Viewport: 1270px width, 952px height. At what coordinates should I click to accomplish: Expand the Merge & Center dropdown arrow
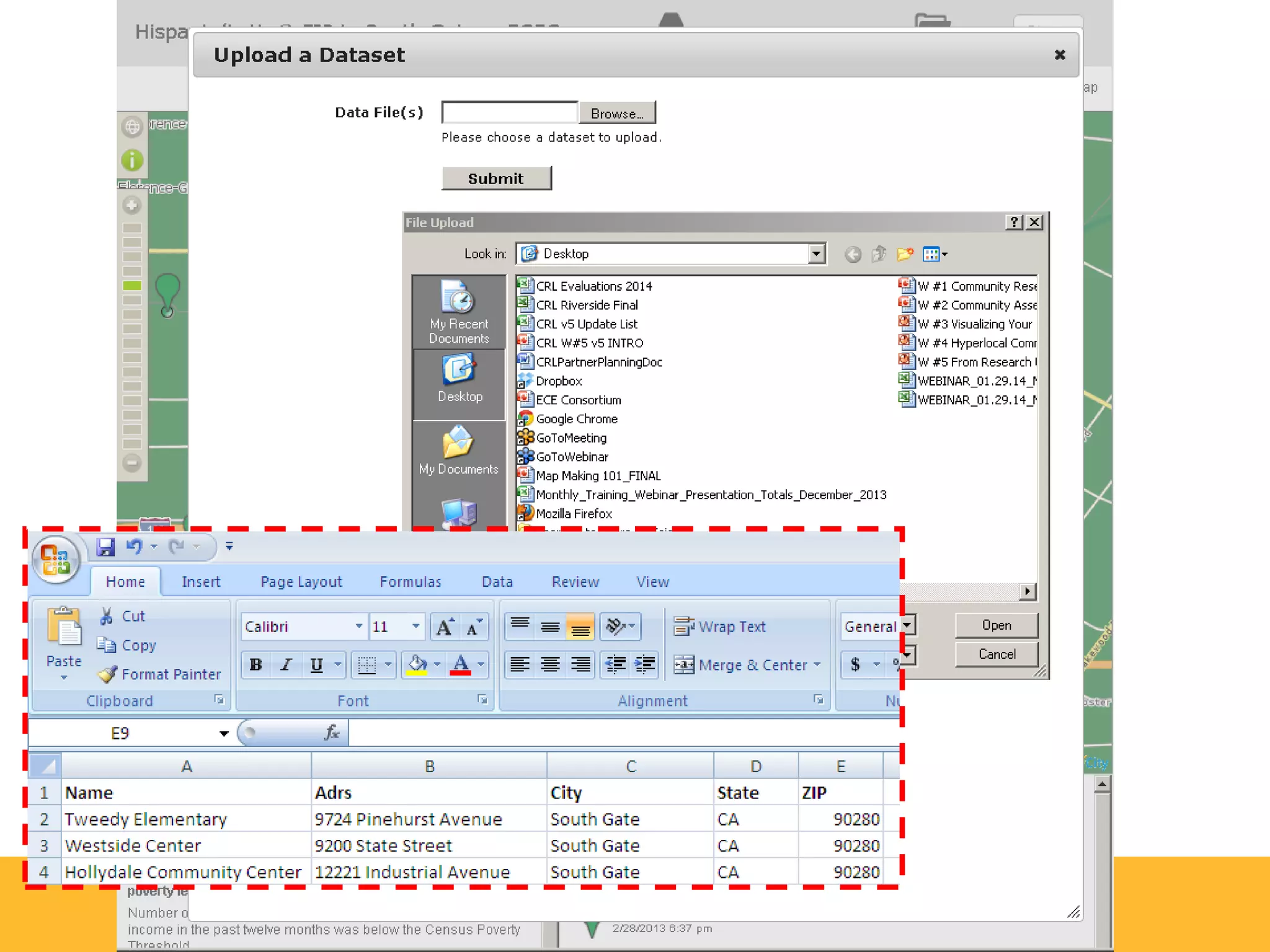(817, 665)
